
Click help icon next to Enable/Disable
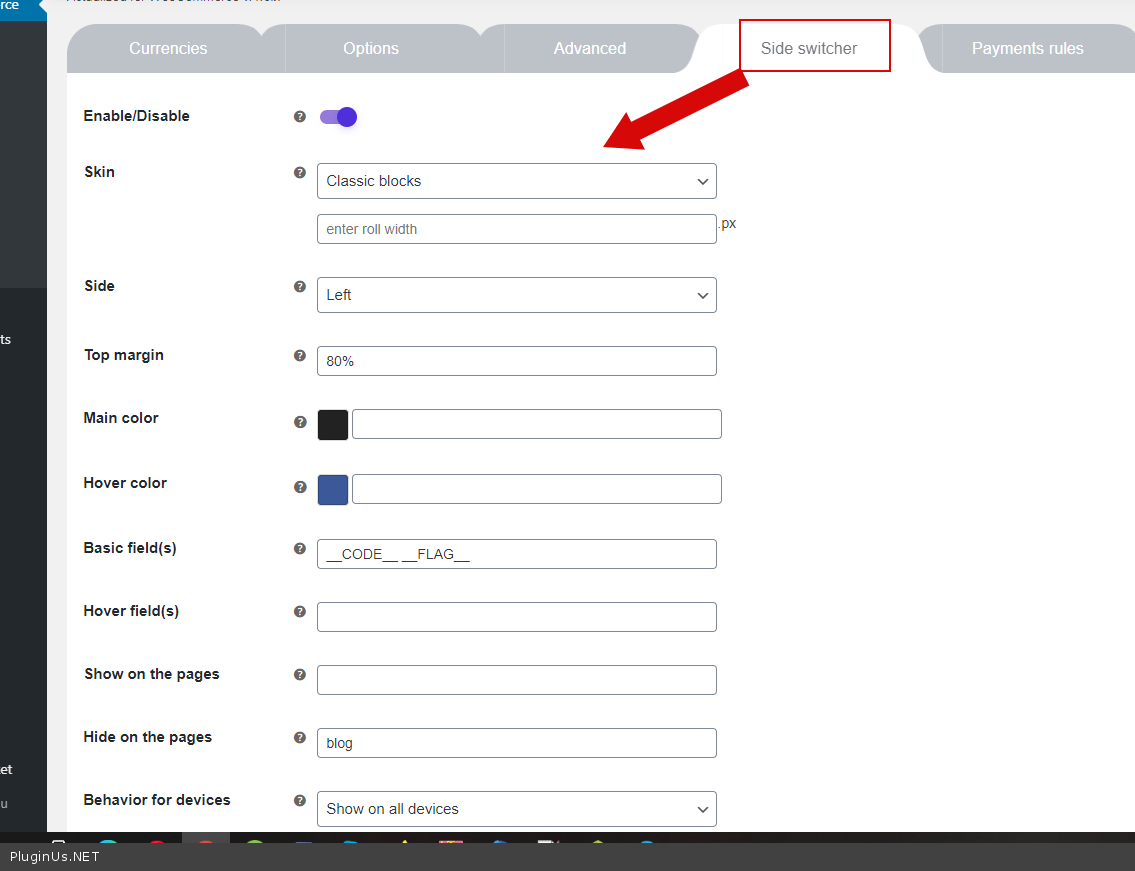point(299,117)
